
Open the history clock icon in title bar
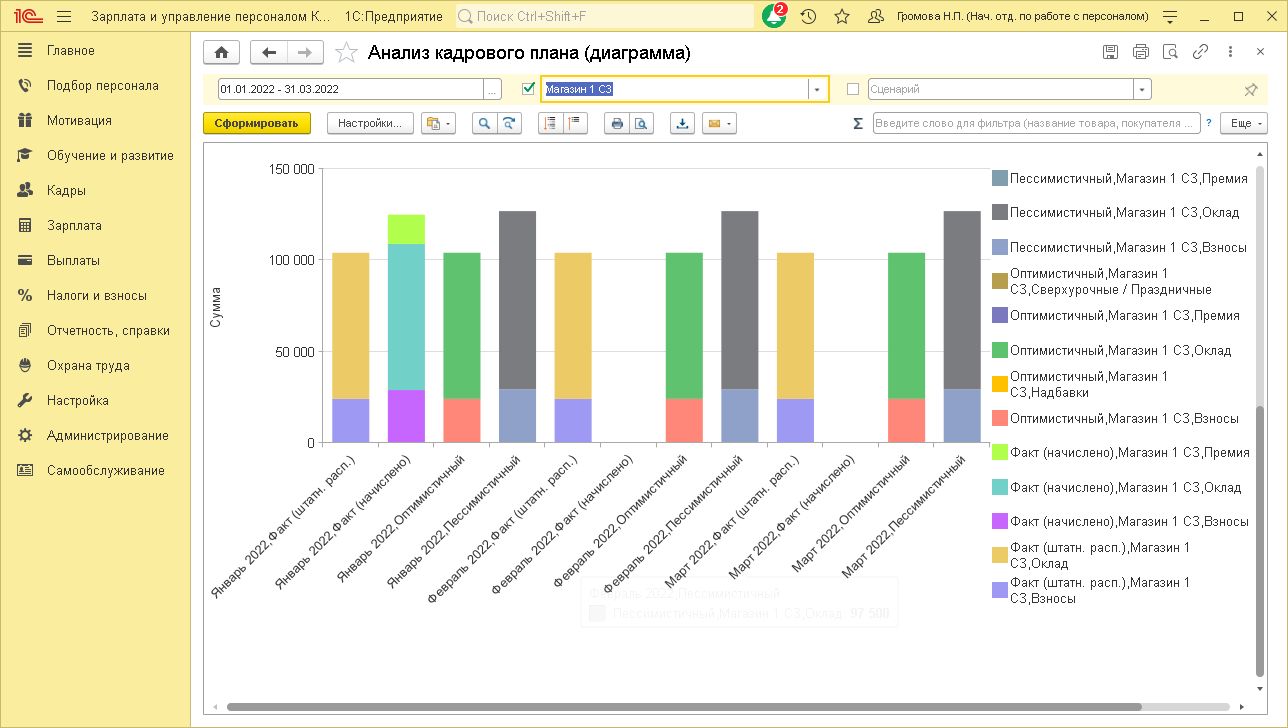(808, 17)
